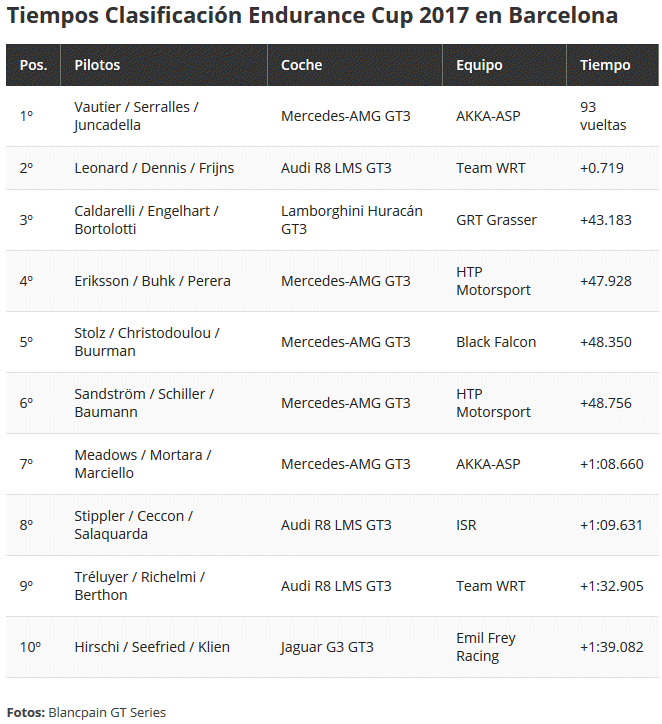Click the 'Pos.' column header
This screenshot has width=662, height=724.
[x=33, y=65]
